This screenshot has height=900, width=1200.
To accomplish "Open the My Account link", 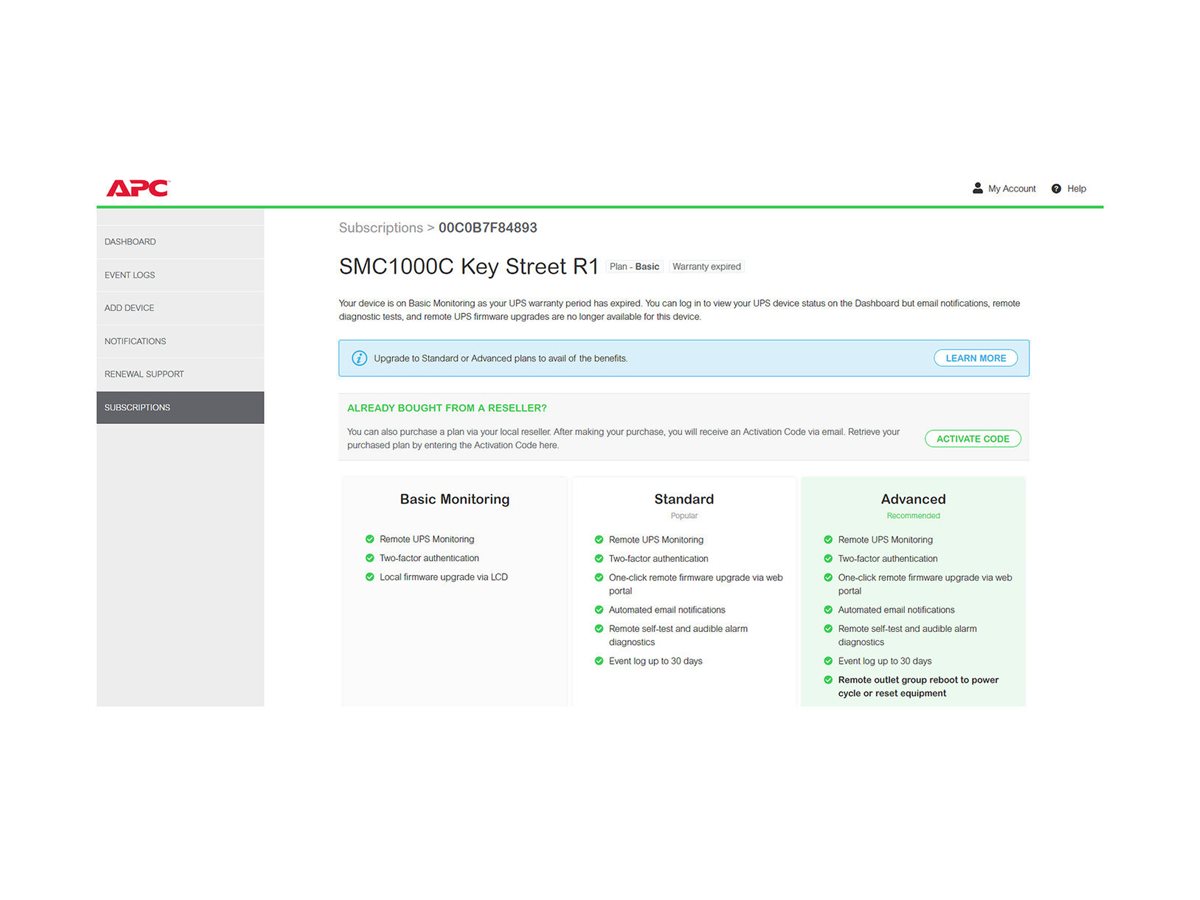I will (x=1011, y=188).
